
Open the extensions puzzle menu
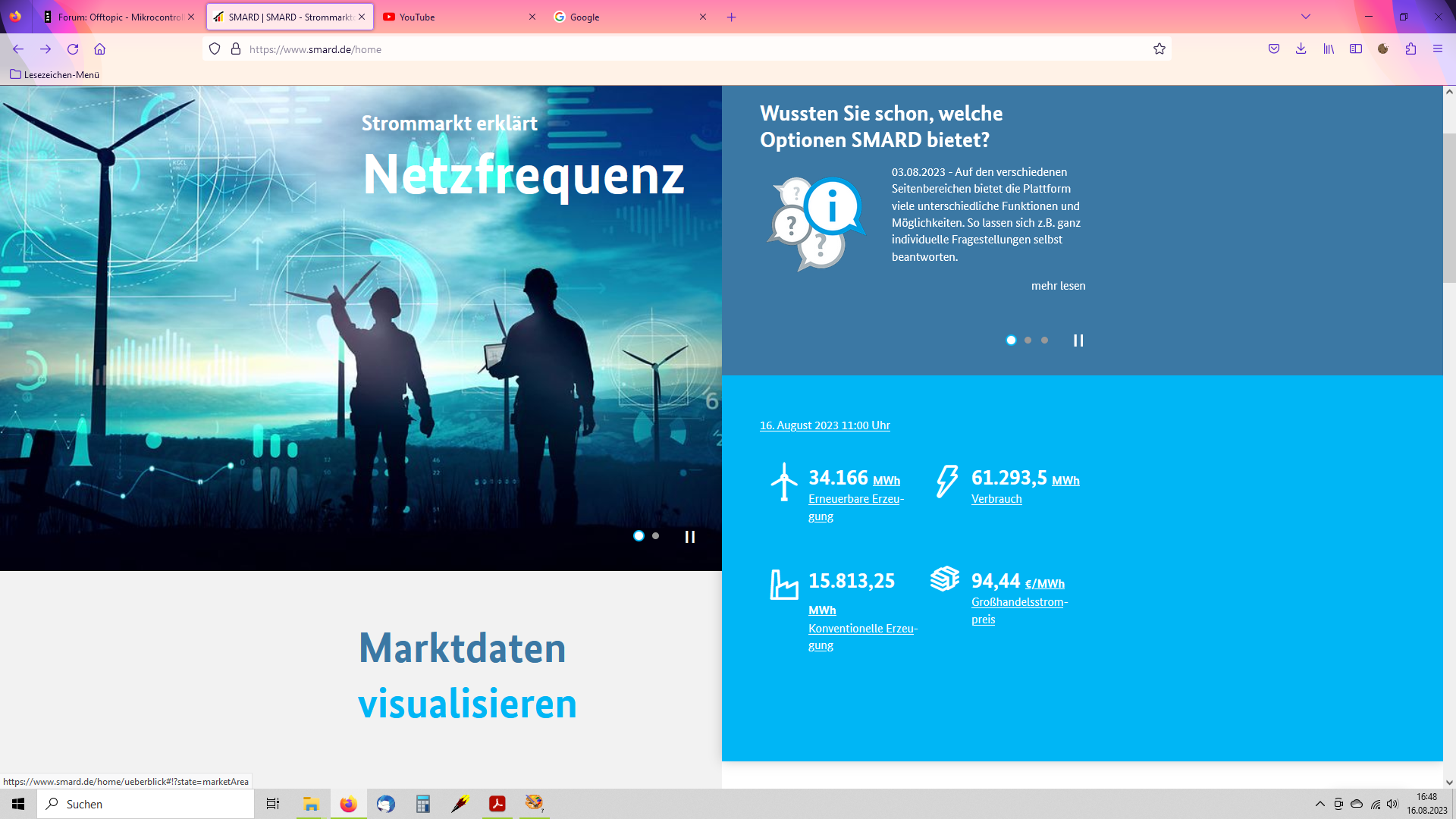pos(1410,49)
